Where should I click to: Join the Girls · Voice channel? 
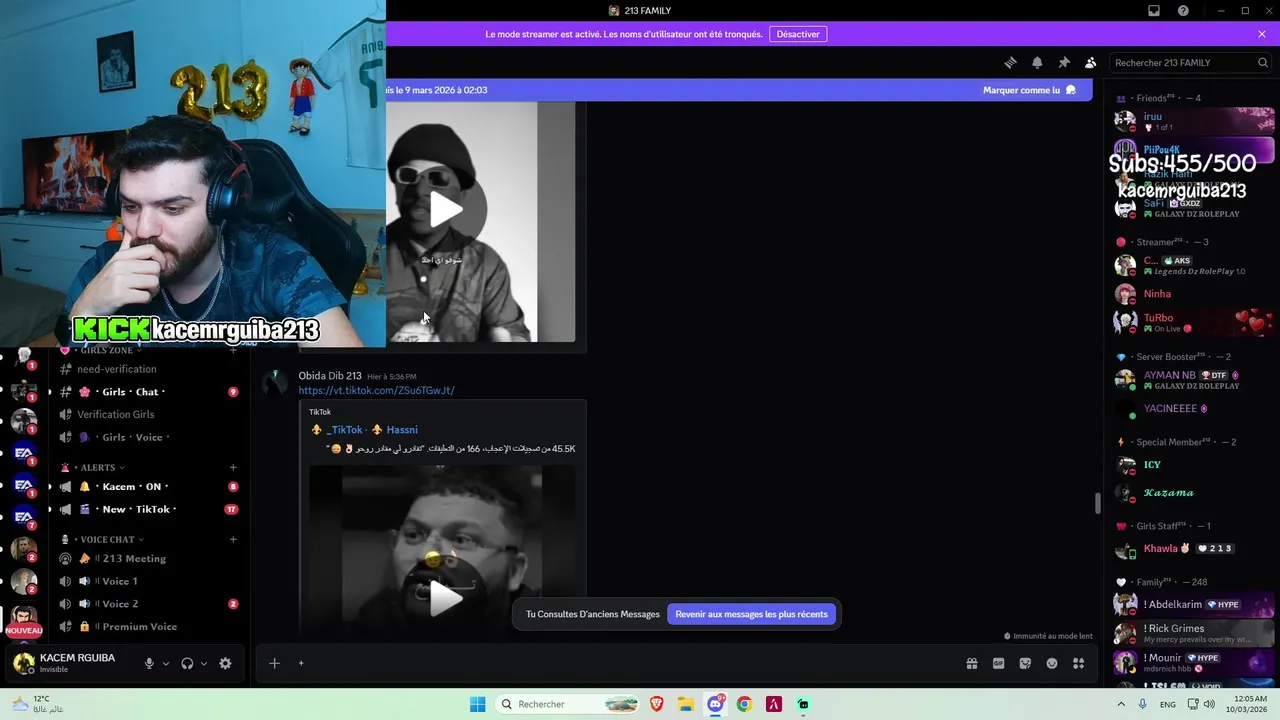point(148,437)
